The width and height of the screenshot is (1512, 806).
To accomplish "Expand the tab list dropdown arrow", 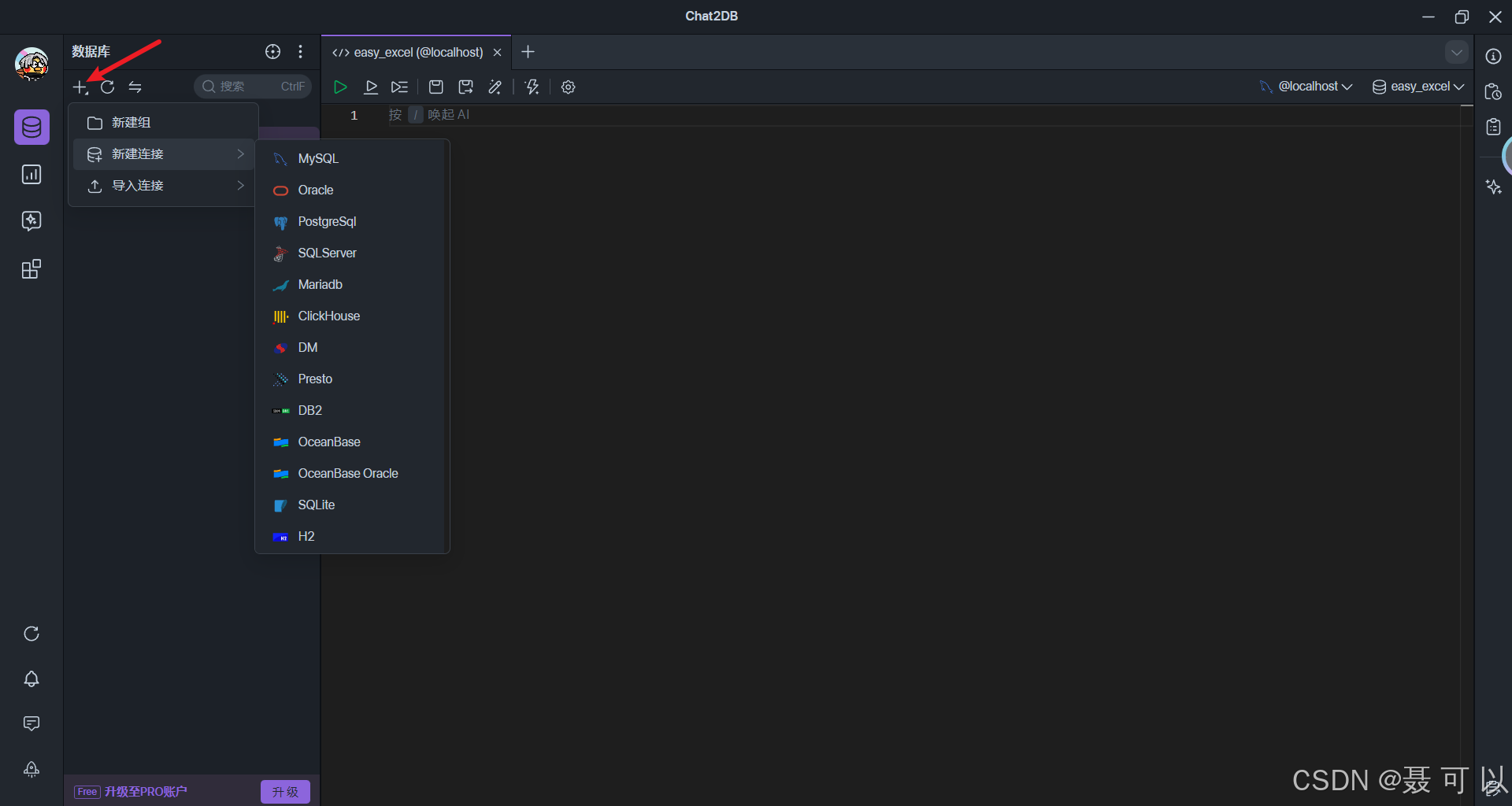I will pos(1457,53).
